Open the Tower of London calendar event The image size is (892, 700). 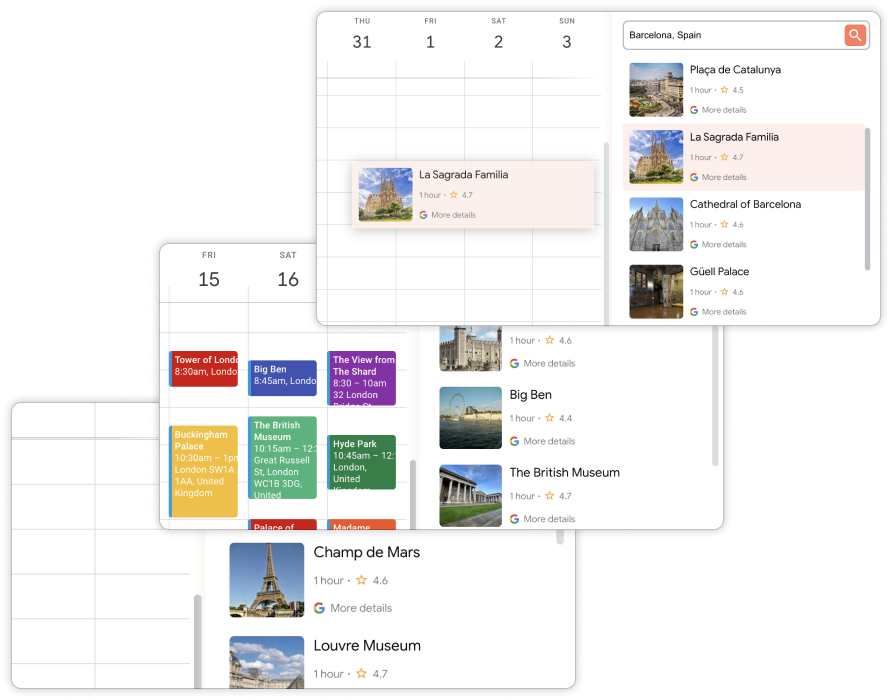[205, 368]
